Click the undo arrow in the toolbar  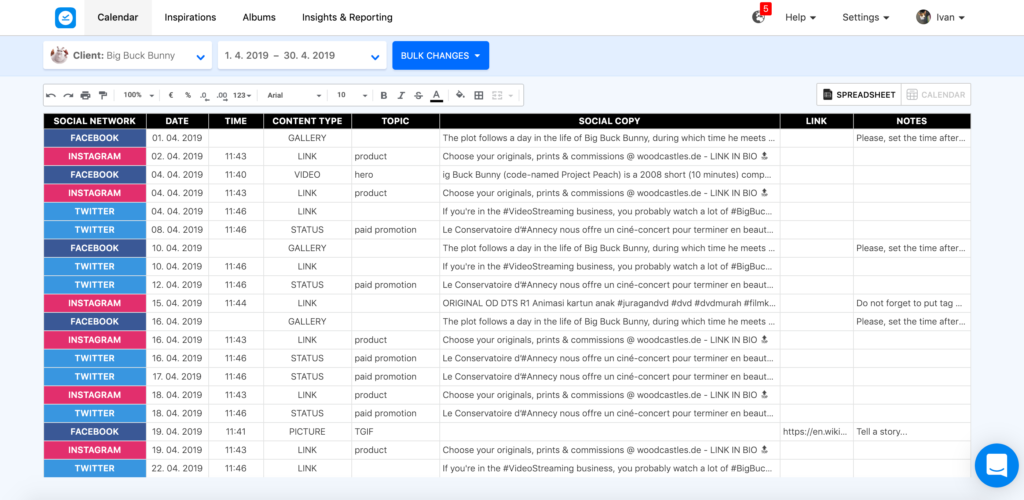click(x=51, y=95)
